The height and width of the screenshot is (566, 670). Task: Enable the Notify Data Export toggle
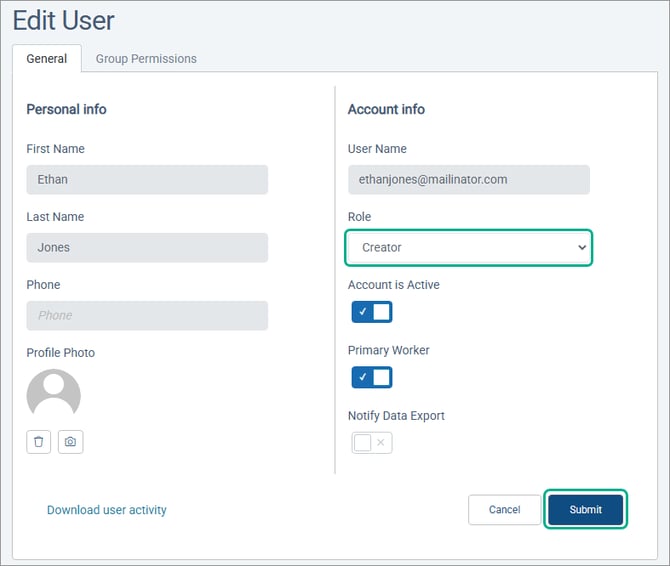371,442
